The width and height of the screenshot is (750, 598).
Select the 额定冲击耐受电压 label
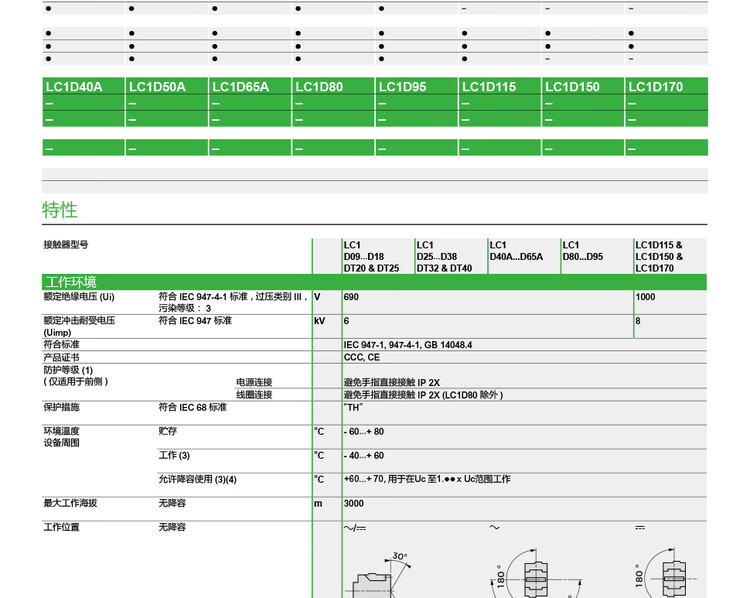(x=79, y=326)
